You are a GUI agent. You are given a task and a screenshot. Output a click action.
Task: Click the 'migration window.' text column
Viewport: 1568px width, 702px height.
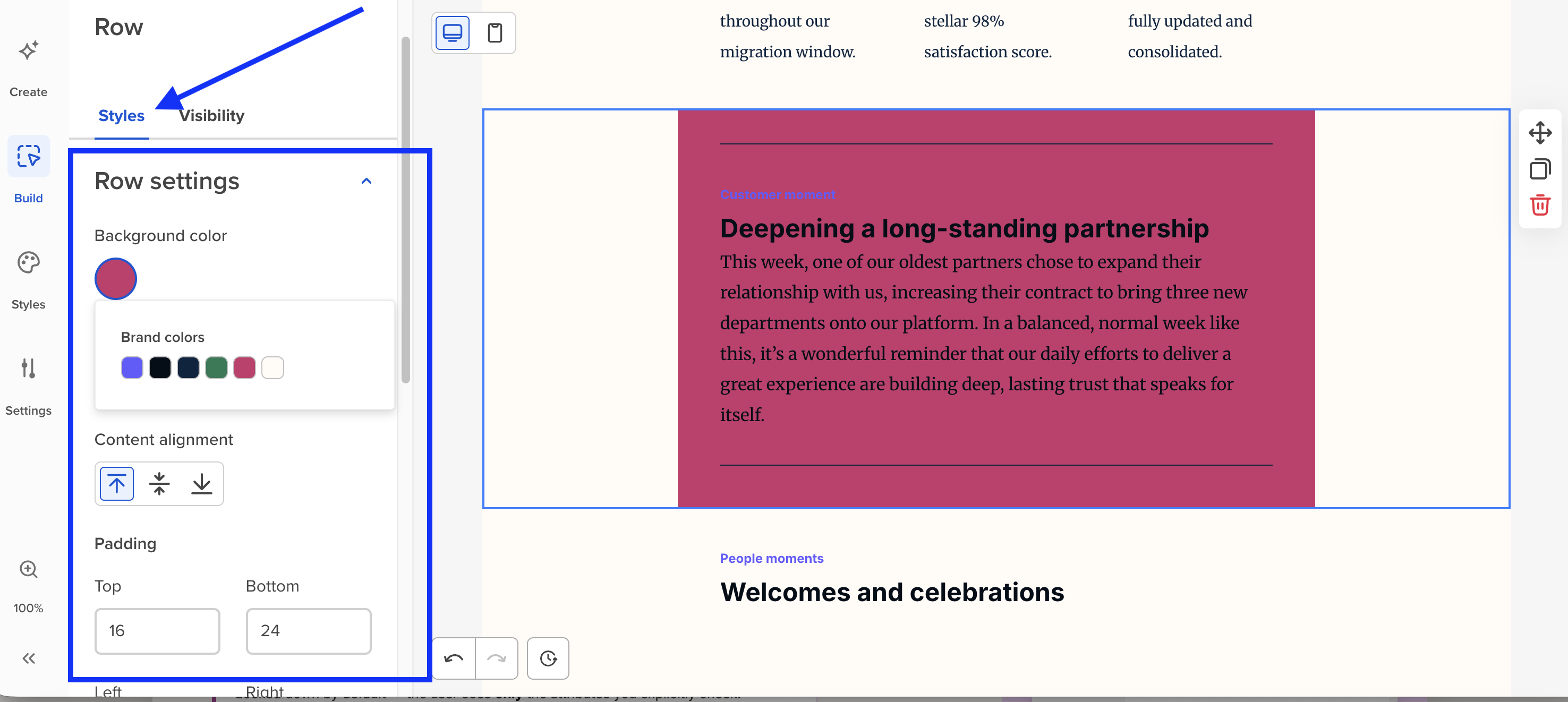(788, 53)
